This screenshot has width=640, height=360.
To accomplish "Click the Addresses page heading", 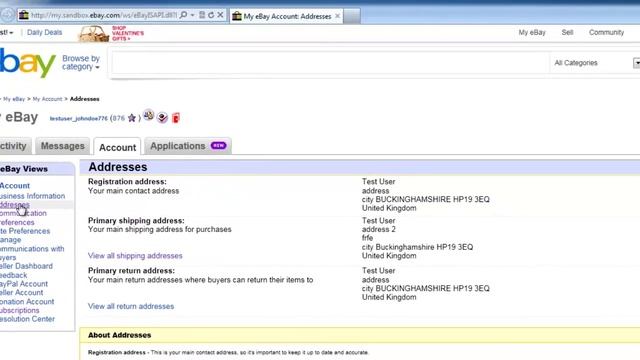I will click(118, 167).
